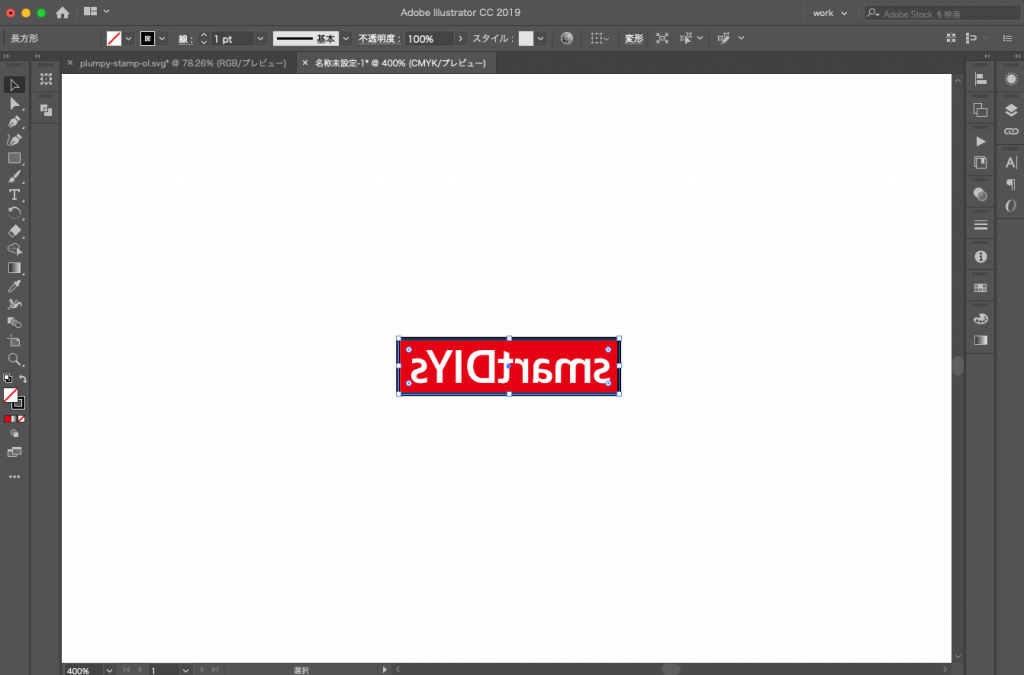
Task: Open the Links panel icon
Action: click(x=1011, y=131)
